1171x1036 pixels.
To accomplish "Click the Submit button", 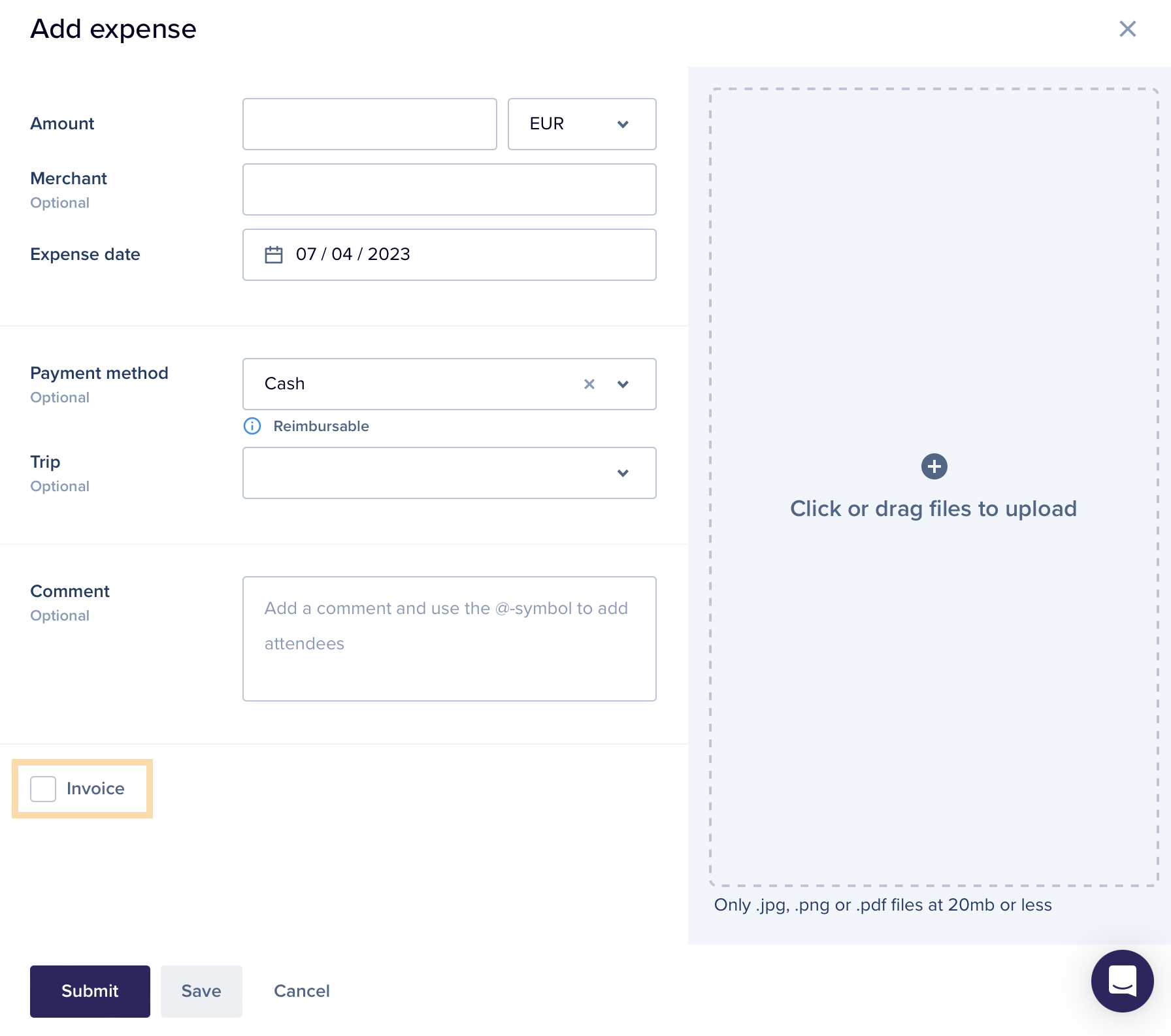I will (90, 992).
